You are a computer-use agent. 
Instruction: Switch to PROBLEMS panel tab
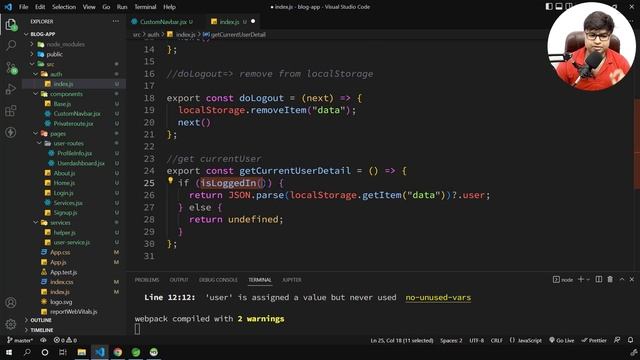point(147,280)
